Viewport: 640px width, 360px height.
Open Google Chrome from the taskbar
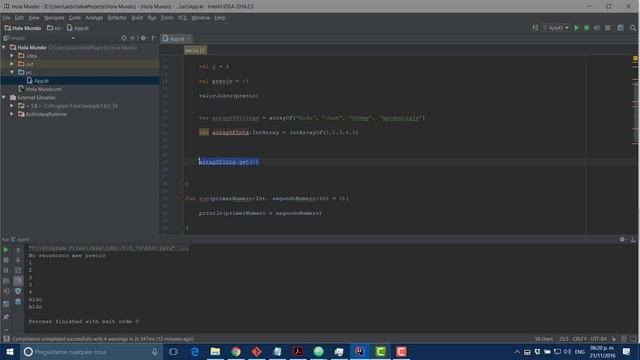[x=236, y=351]
